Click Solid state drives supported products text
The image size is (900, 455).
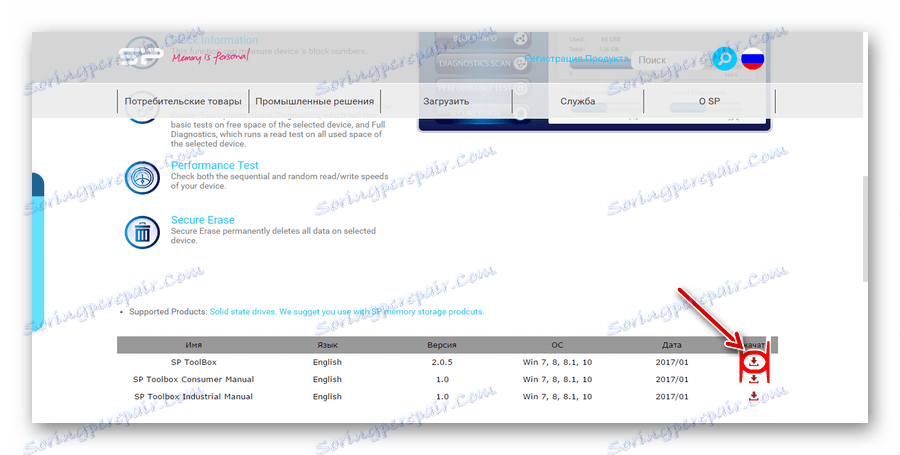point(347,312)
